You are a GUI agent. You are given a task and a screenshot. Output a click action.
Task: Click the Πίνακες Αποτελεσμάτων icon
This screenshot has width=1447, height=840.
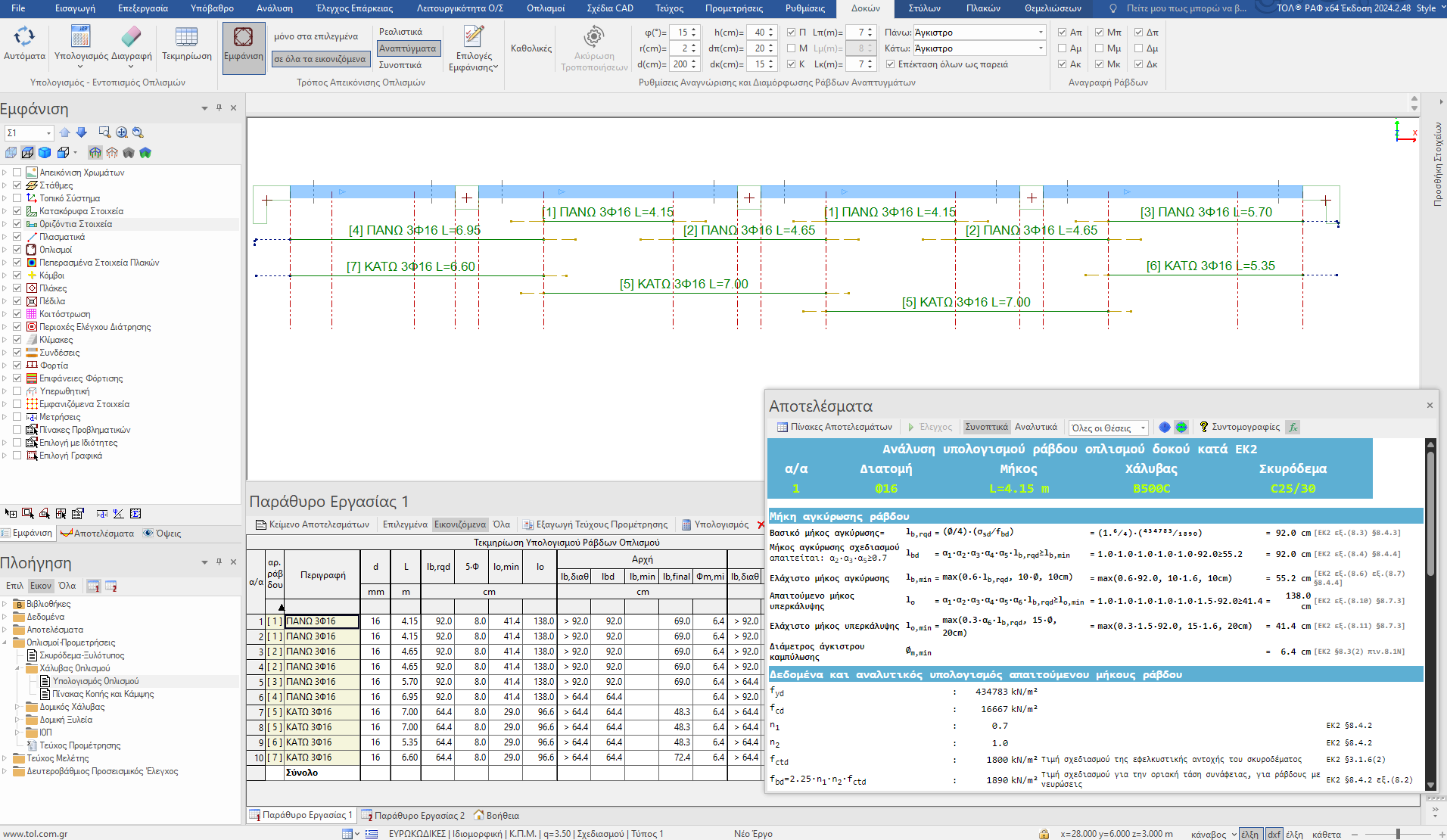point(783,428)
